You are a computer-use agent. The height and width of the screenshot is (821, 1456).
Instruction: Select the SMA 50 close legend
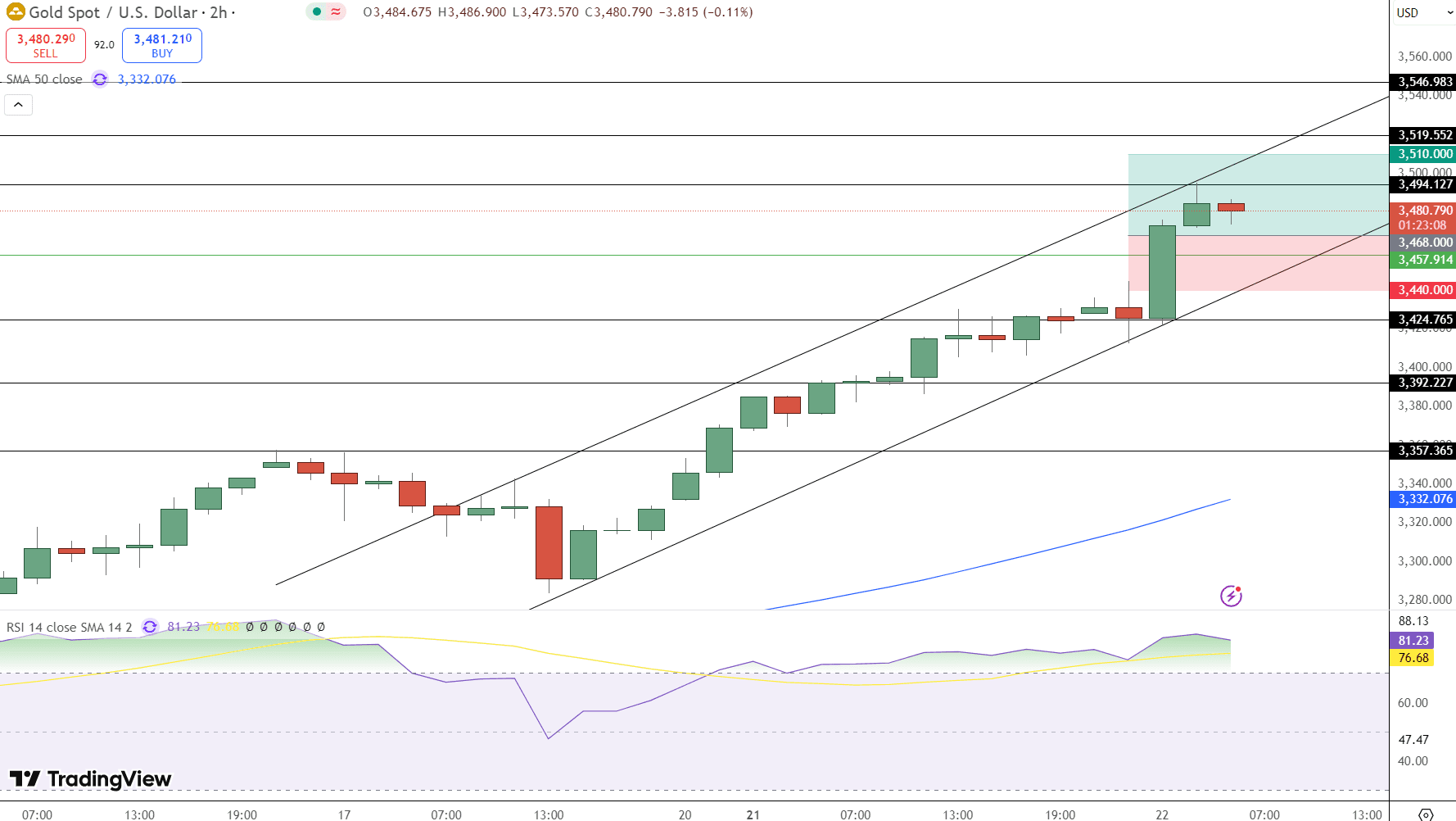44,79
